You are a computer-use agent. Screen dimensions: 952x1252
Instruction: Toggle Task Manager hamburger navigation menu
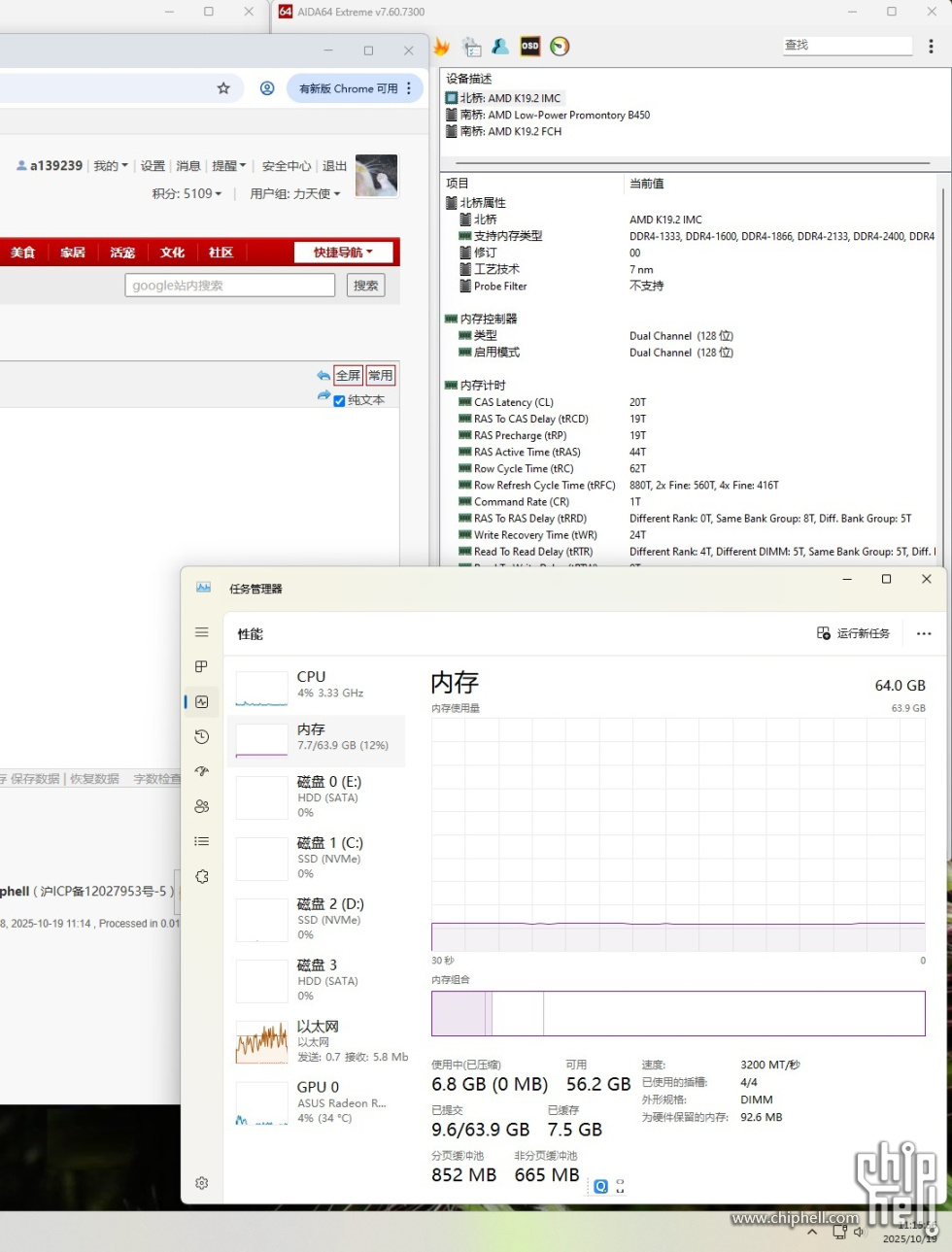pos(202,632)
